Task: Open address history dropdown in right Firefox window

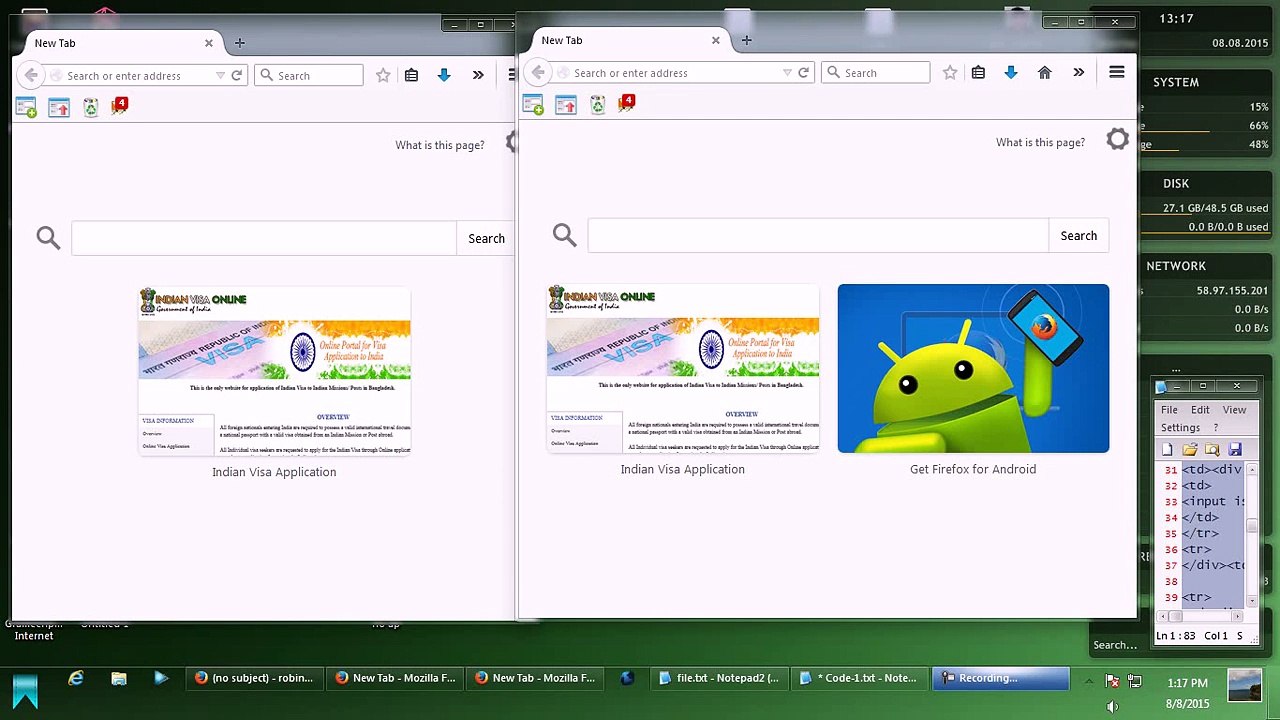Action: point(787,73)
